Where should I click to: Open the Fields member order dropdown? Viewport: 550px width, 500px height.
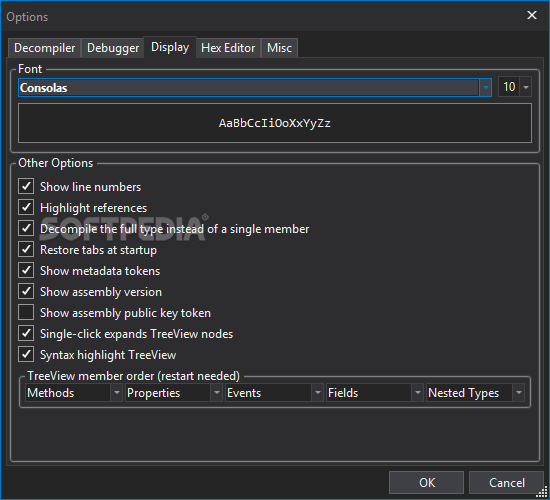[417, 393]
